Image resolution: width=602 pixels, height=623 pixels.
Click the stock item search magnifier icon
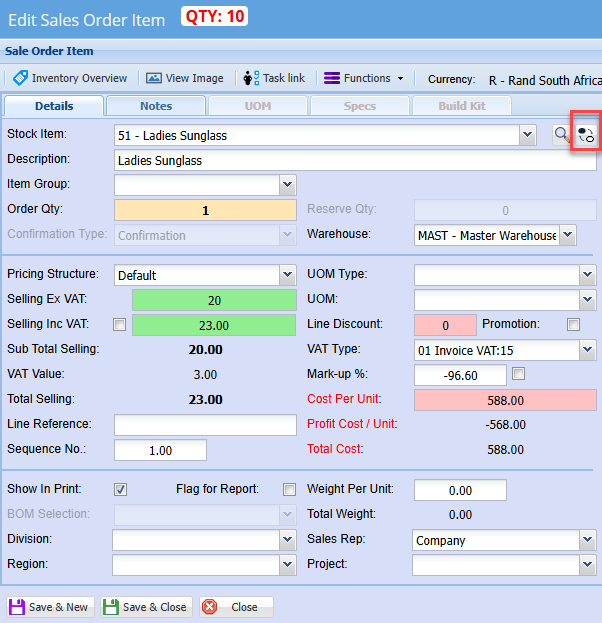click(x=562, y=135)
